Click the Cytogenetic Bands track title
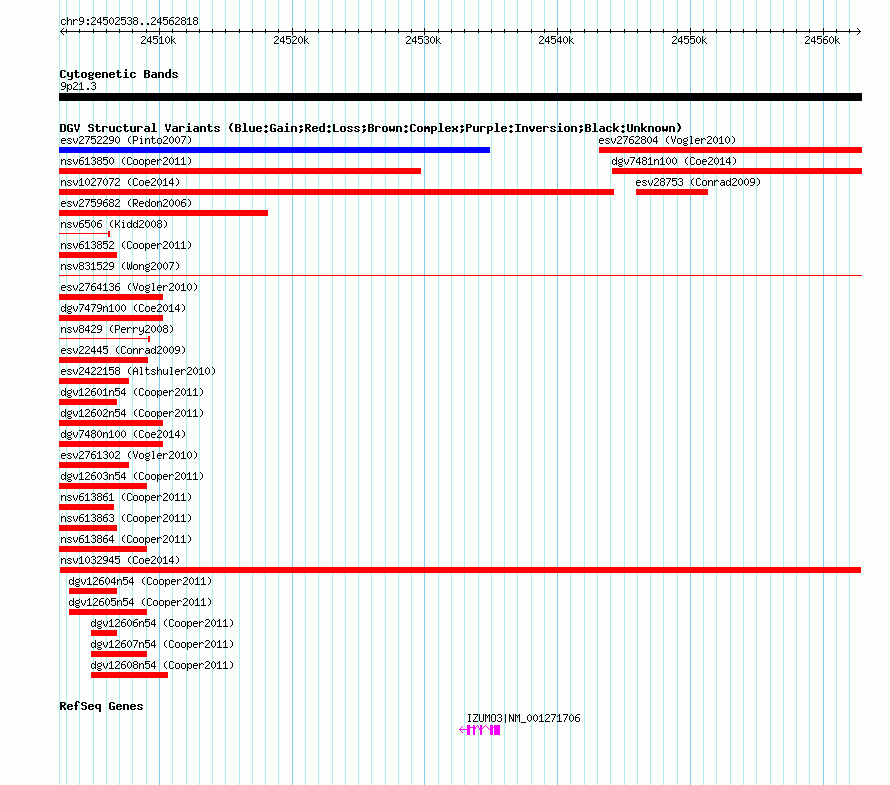 [119, 74]
